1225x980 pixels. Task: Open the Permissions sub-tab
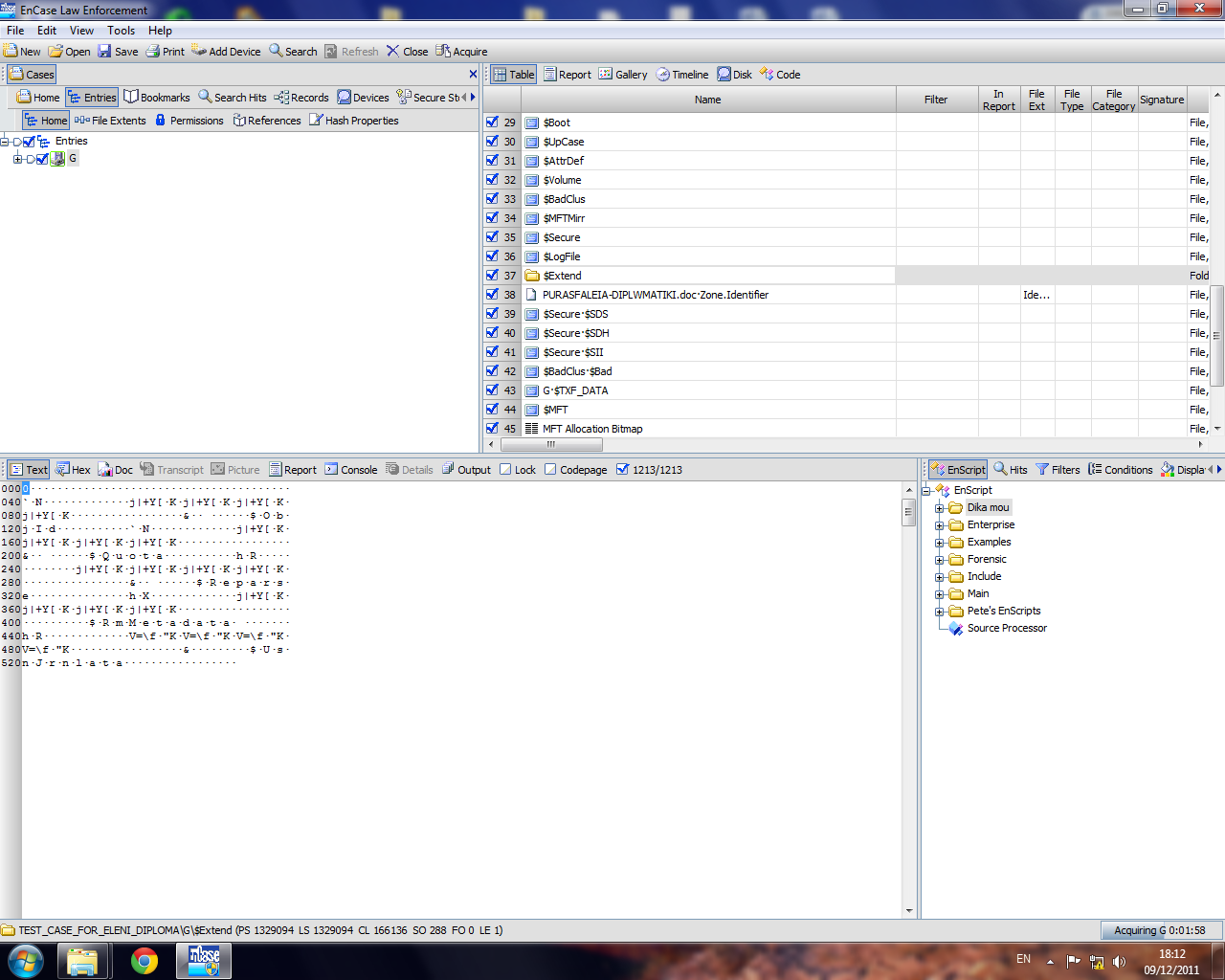(x=189, y=121)
